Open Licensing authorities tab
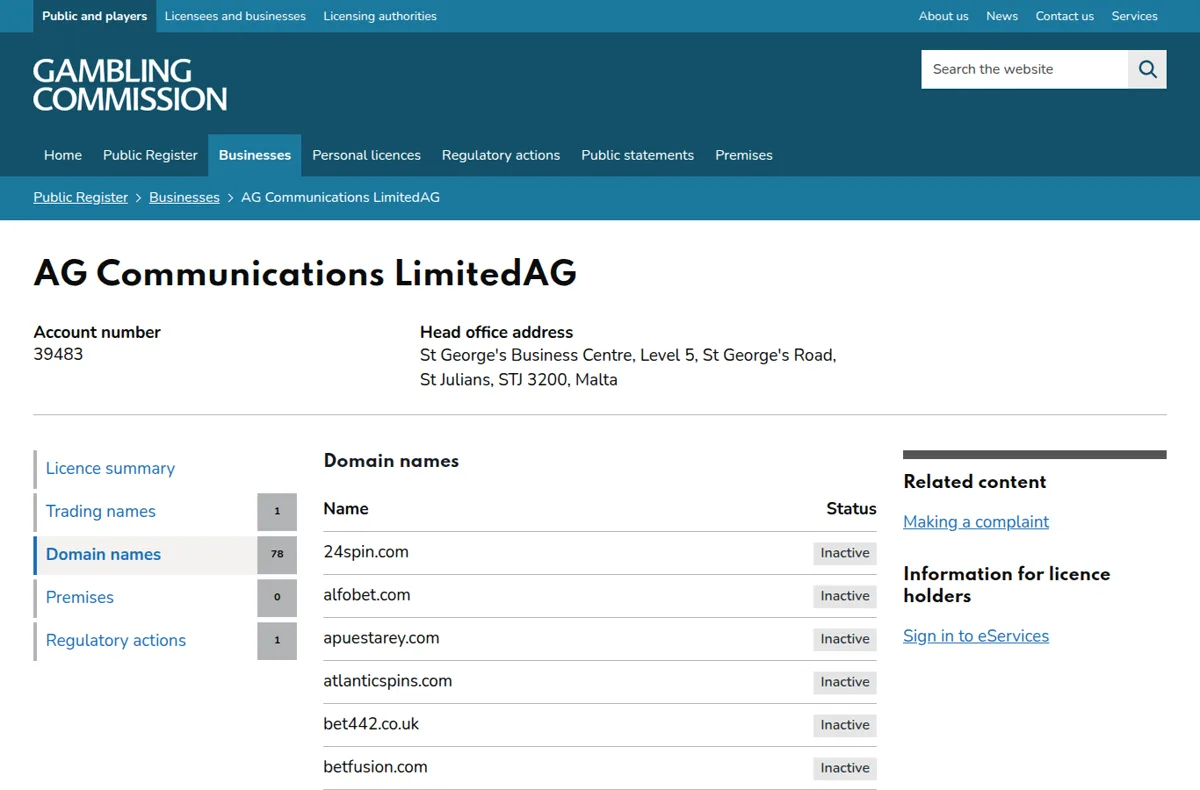The width and height of the screenshot is (1200, 790). pyautogui.click(x=380, y=16)
